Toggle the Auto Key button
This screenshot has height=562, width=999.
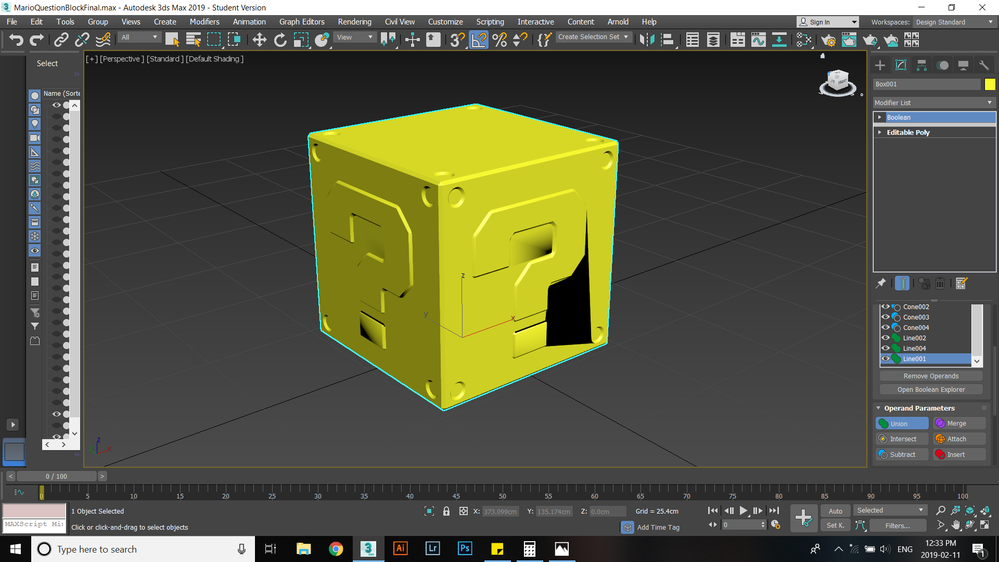[x=835, y=511]
